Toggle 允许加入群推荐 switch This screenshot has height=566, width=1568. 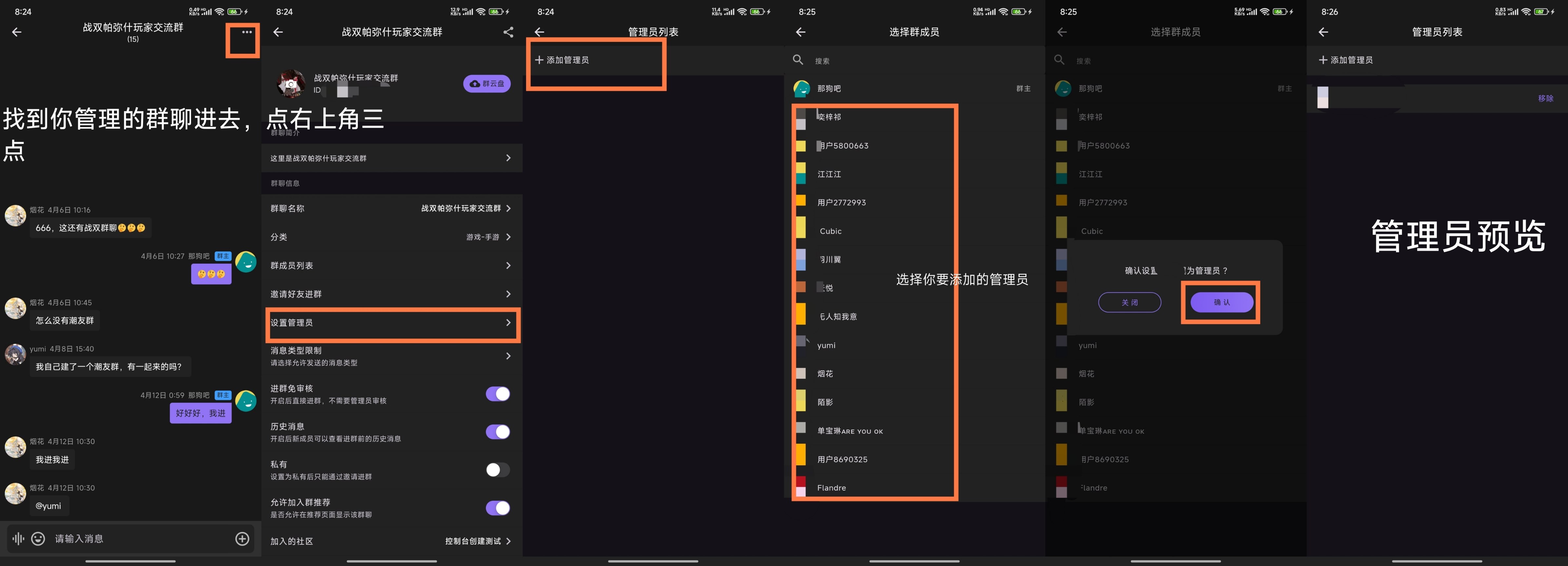tap(498, 508)
